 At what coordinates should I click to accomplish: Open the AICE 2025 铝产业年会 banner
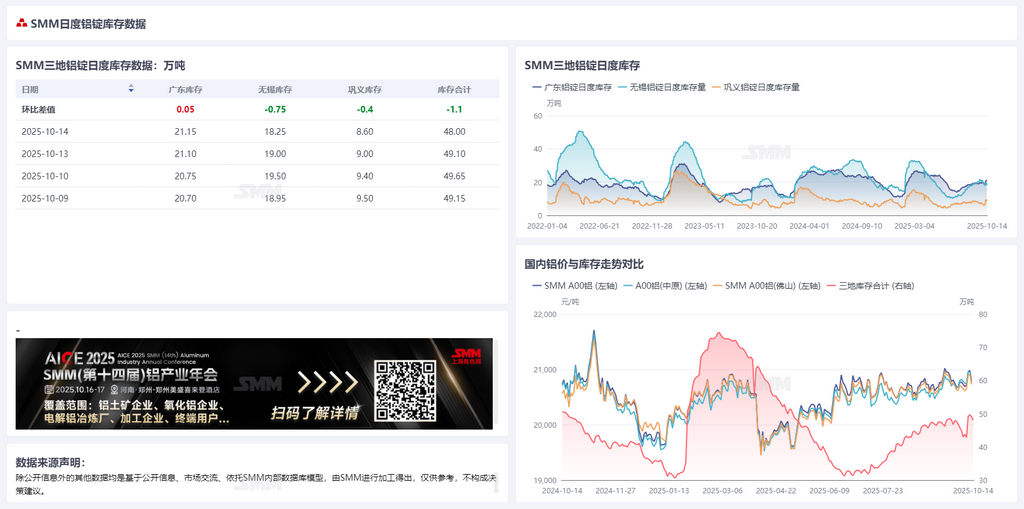(254, 384)
